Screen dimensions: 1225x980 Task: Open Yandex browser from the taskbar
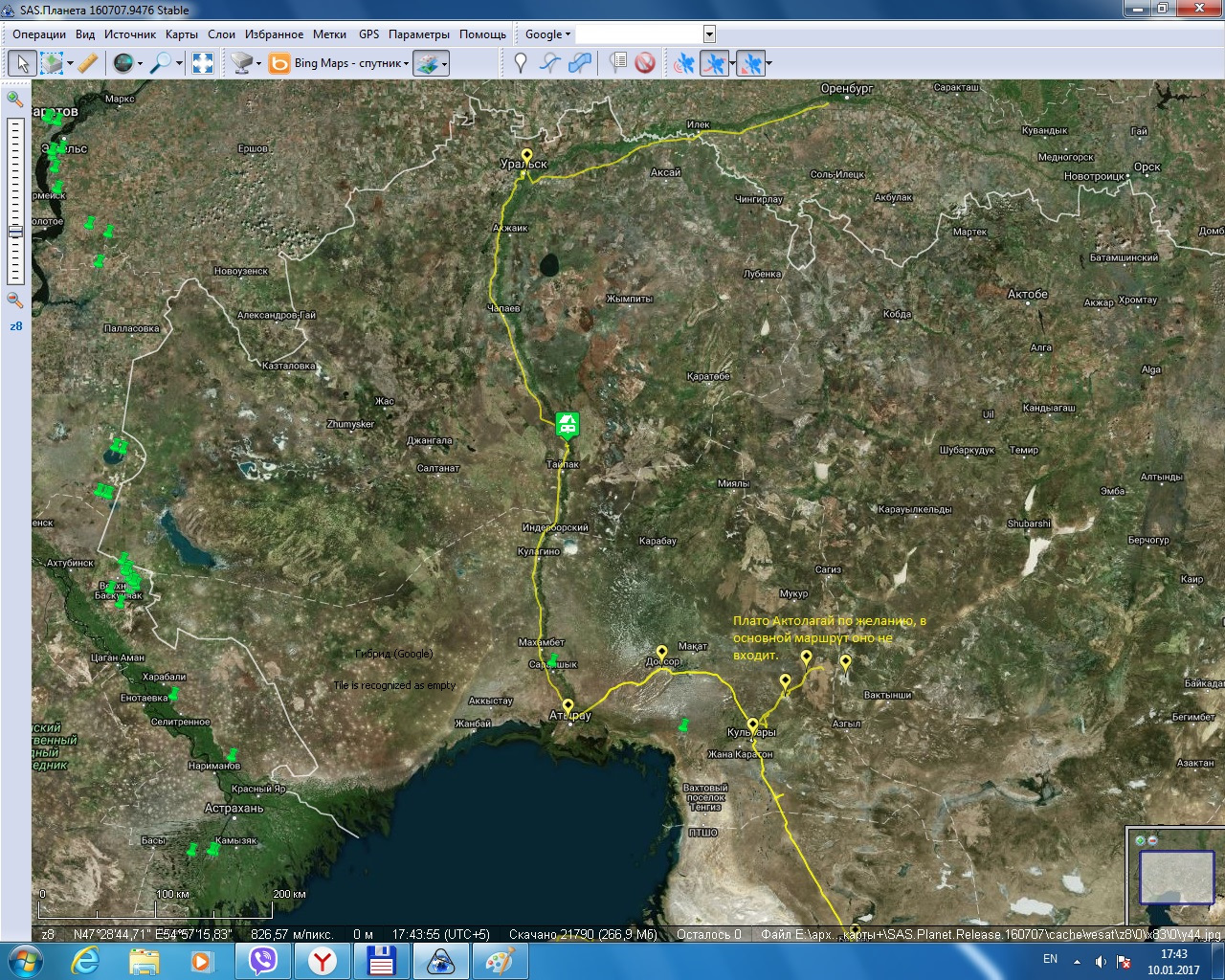tap(323, 960)
